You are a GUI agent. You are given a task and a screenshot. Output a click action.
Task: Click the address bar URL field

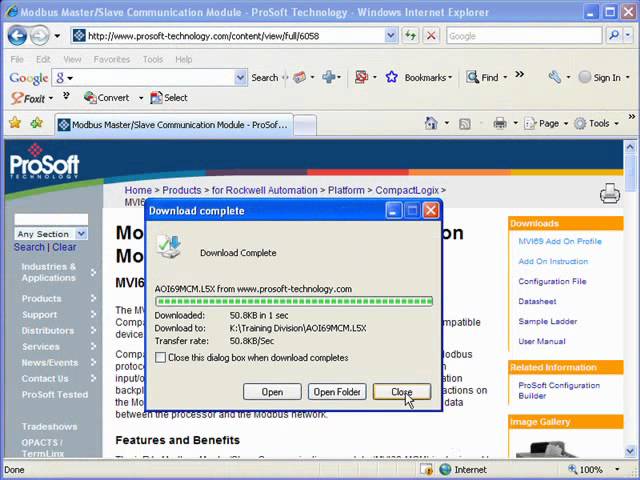(229, 36)
